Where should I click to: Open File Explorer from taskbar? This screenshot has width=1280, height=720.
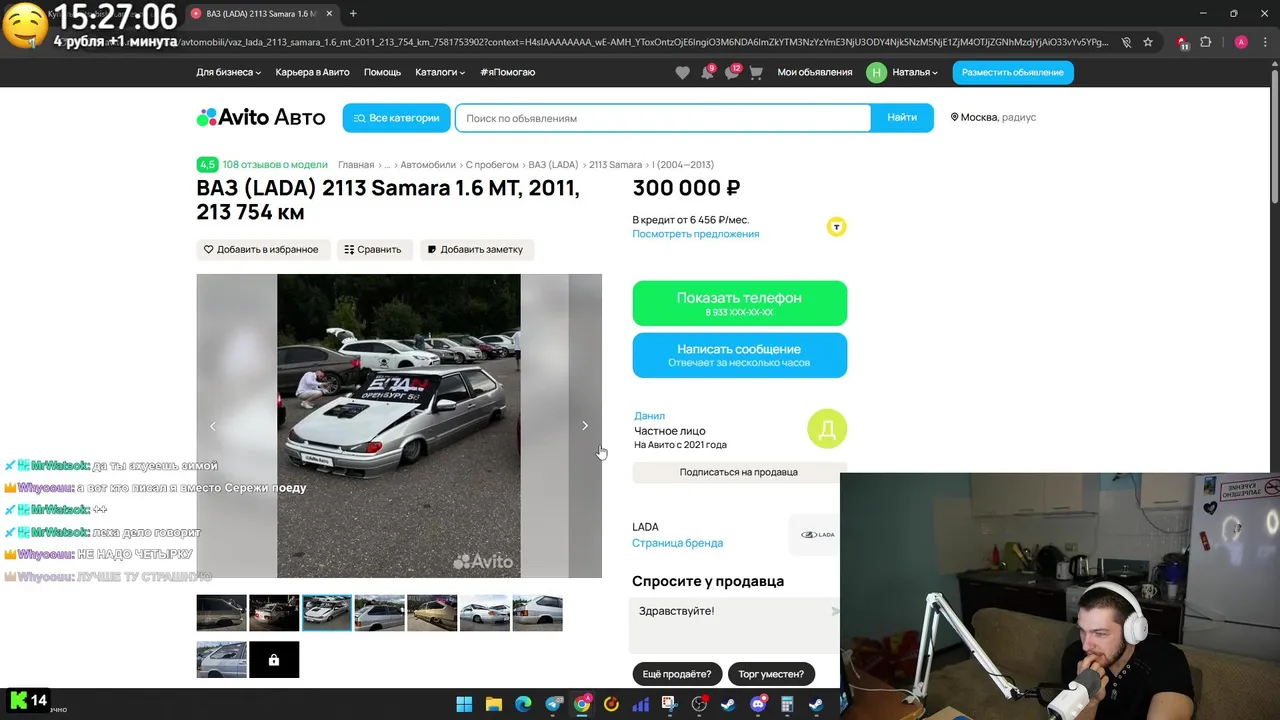tap(494, 704)
